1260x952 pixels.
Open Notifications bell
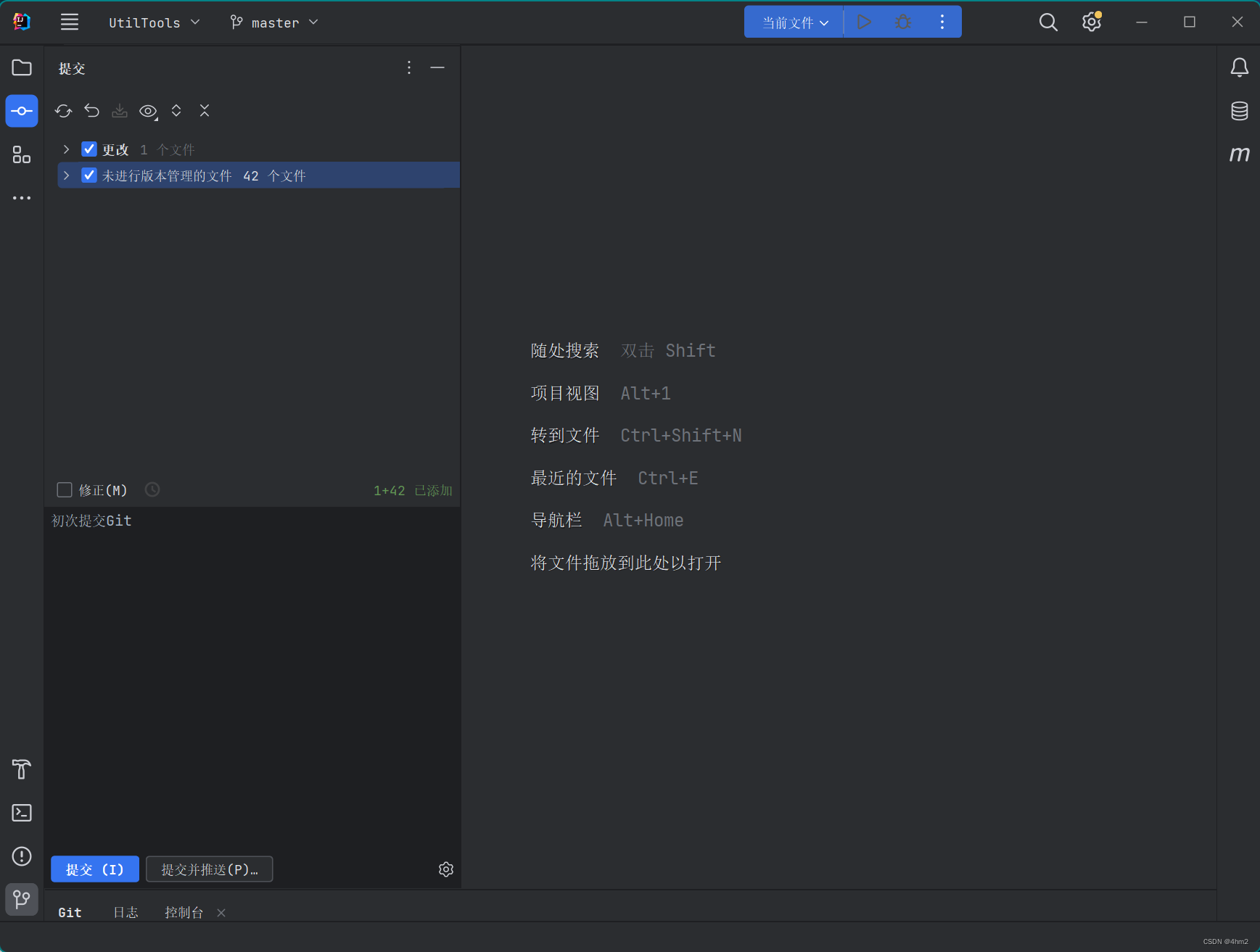click(1240, 67)
